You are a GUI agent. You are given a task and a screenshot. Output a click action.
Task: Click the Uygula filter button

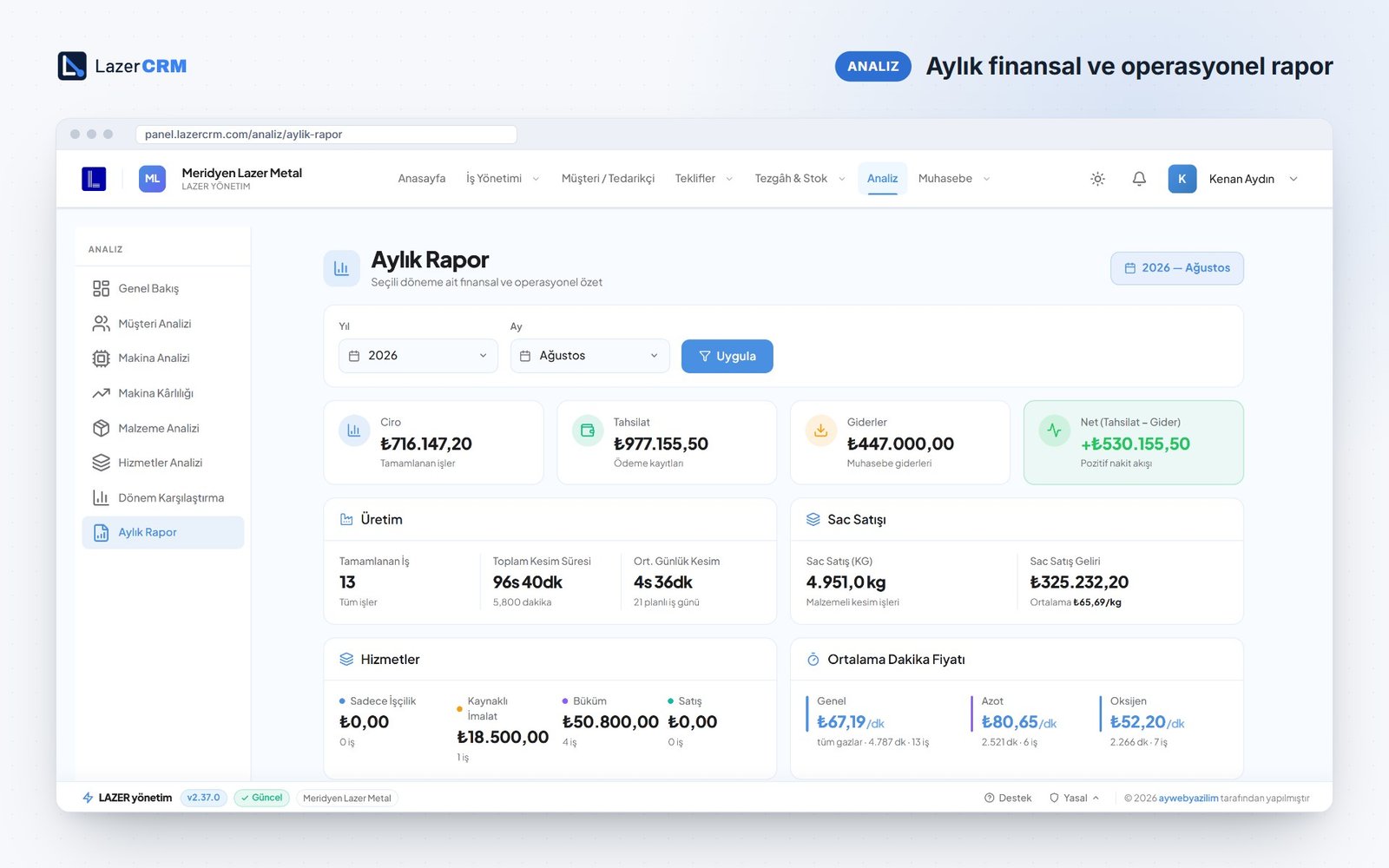pyautogui.click(x=727, y=356)
